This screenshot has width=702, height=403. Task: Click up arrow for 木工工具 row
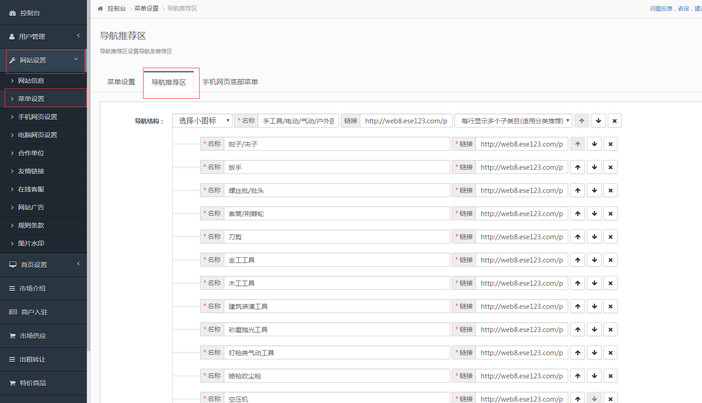click(577, 283)
